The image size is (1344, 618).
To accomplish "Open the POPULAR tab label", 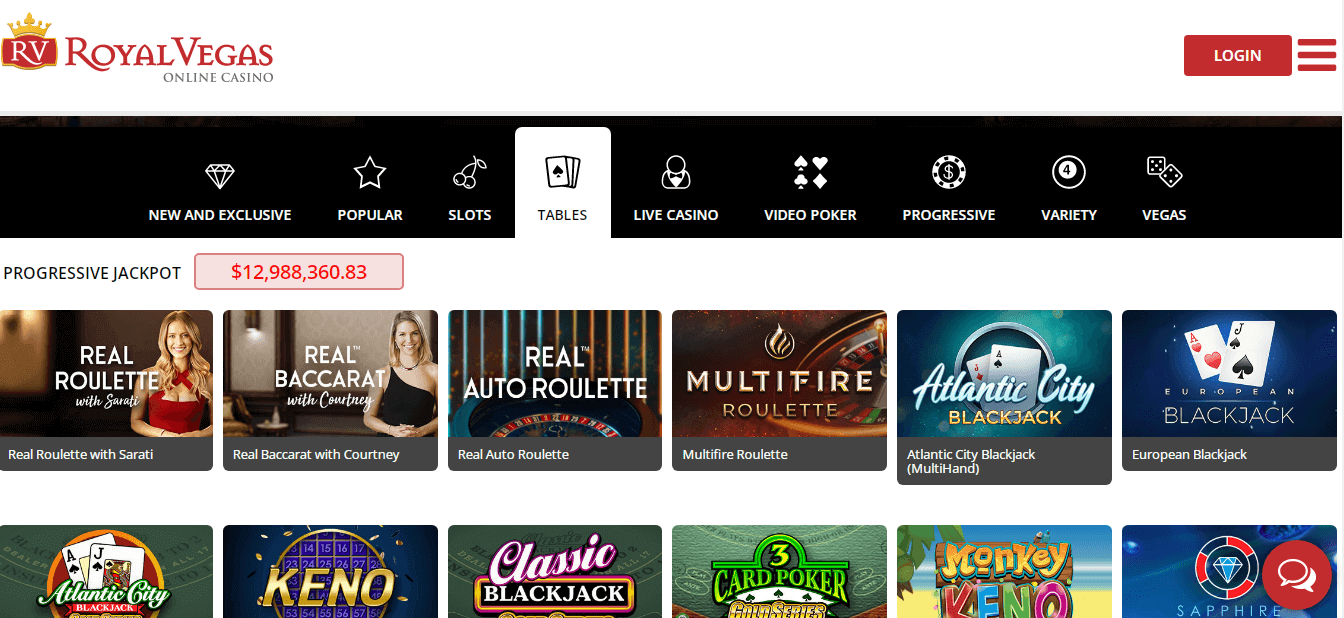I will coord(370,215).
